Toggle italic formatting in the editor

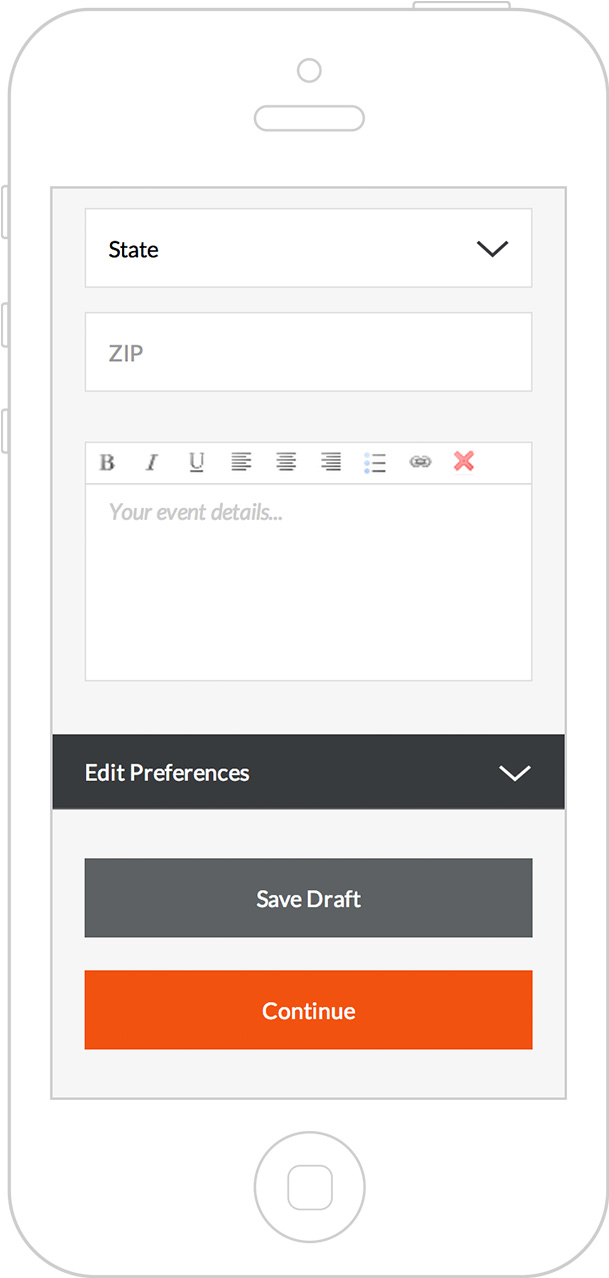point(152,462)
